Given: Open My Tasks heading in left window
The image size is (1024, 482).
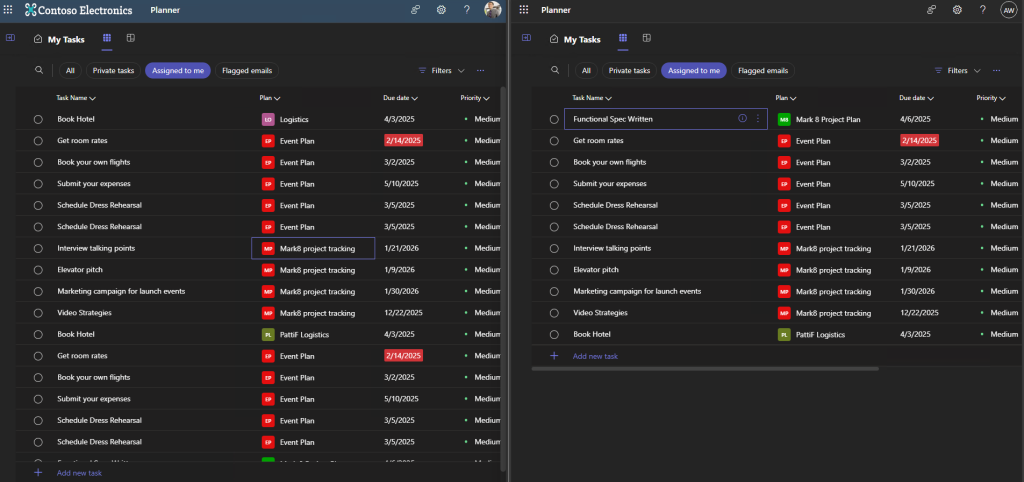Looking at the screenshot, I should click(x=66, y=39).
